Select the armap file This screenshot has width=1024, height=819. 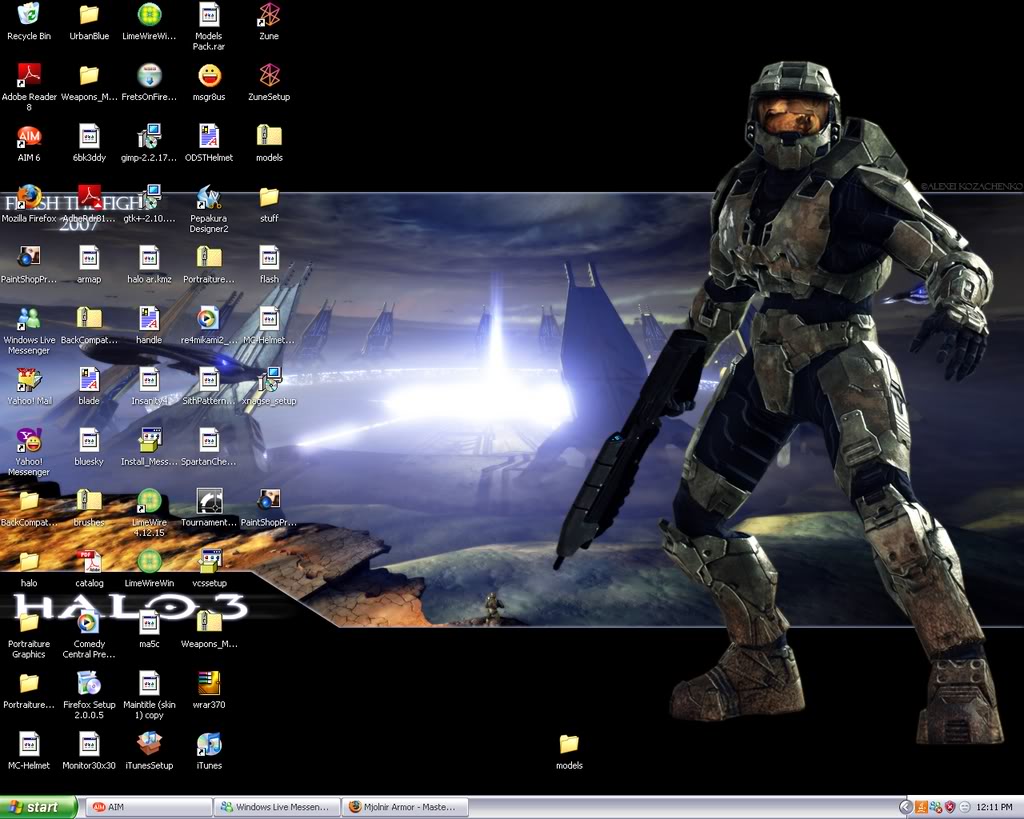click(89, 258)
